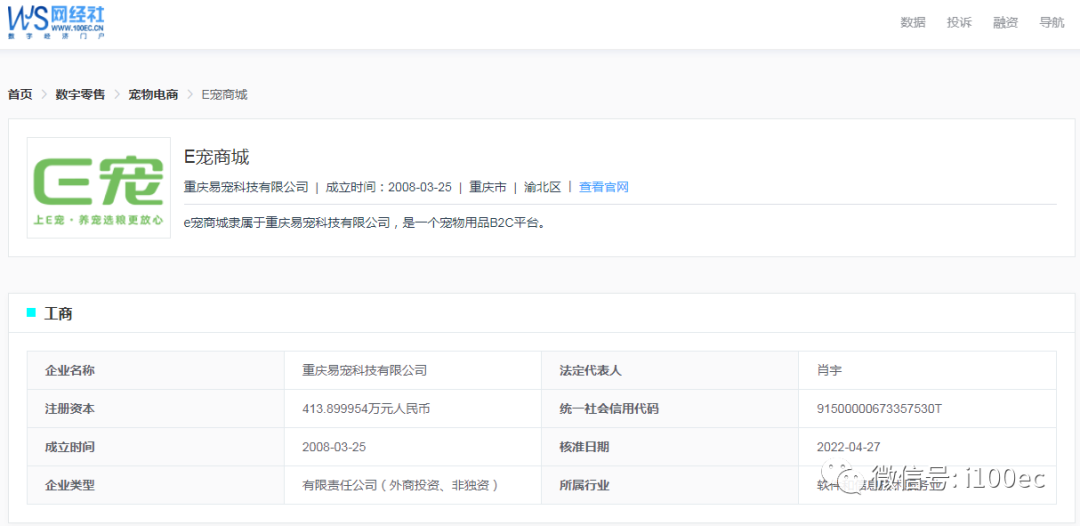Click the 网经社 site logo
Viewport: 1080px width, 526px height.
[56, 21]
